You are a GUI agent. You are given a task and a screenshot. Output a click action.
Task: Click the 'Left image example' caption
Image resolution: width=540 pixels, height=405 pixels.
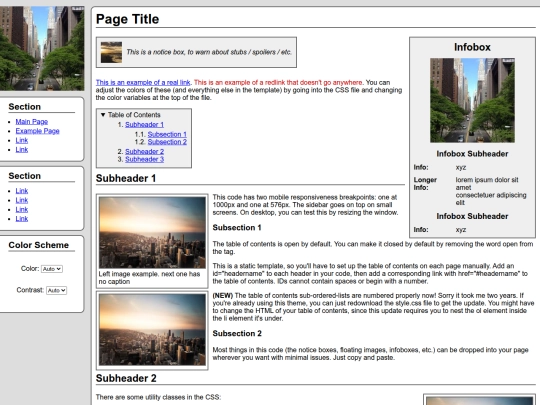(149, 278)
